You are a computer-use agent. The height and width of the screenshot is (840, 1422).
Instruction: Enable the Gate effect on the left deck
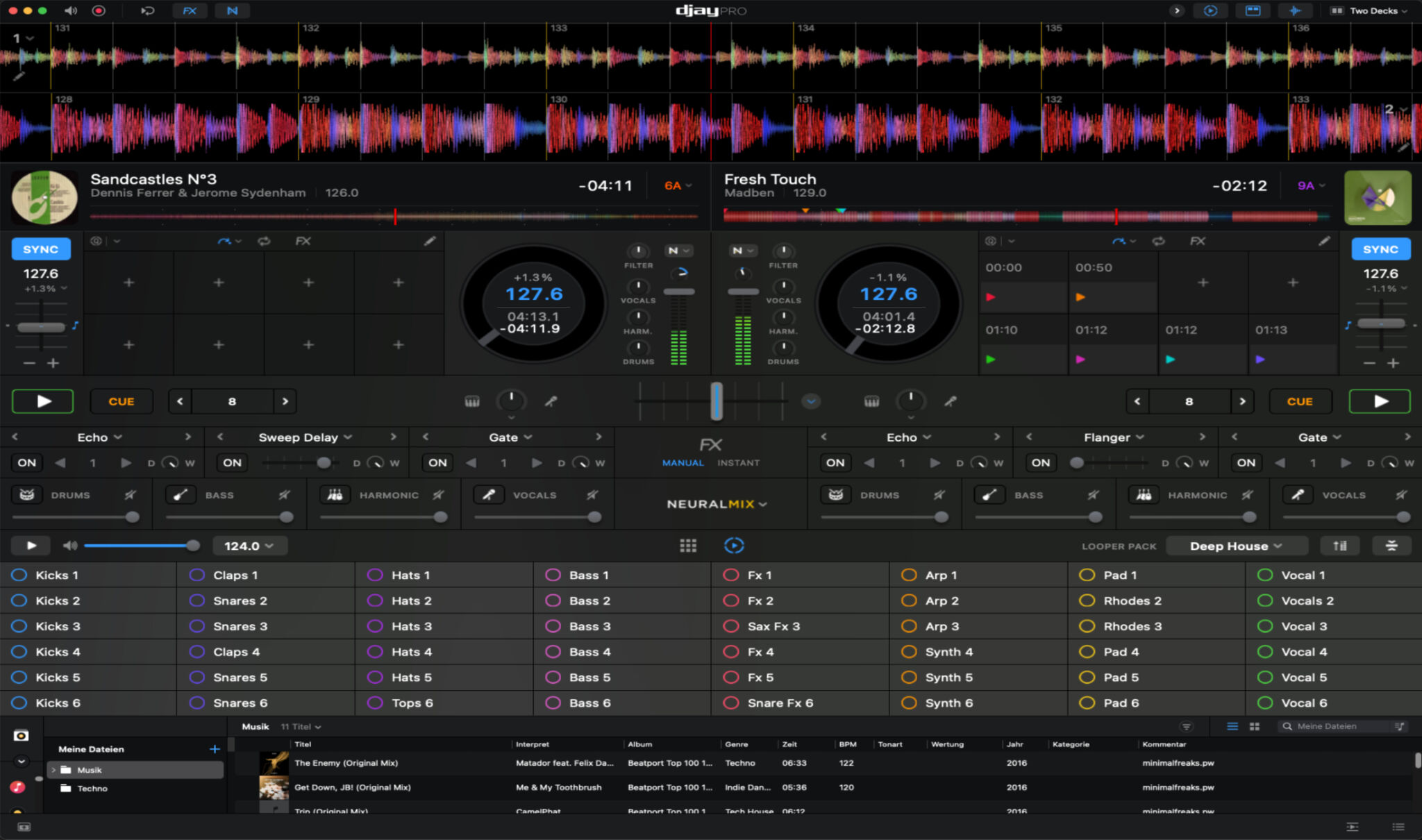pos(437,462)
